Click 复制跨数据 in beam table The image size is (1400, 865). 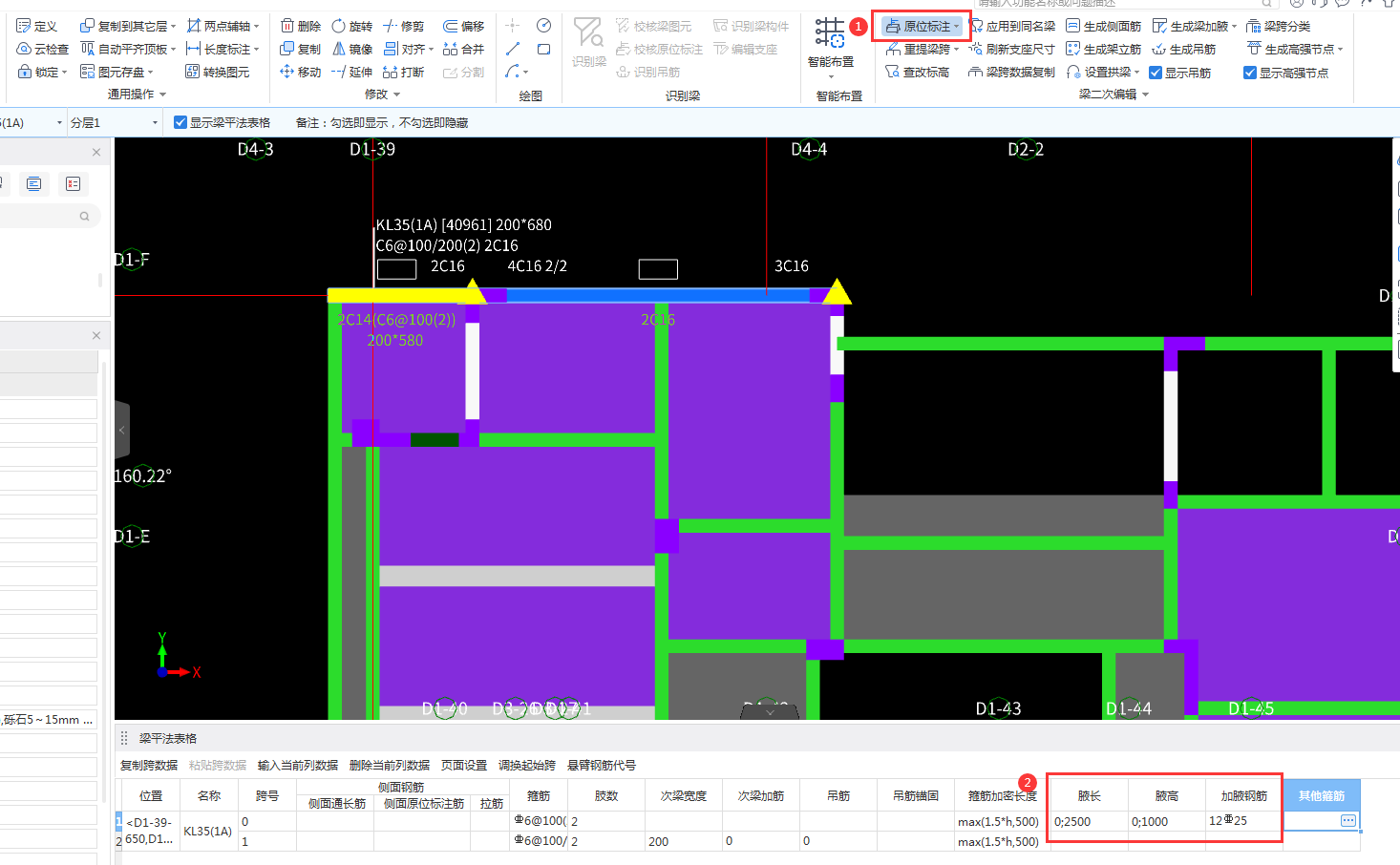[x=149, y=765]
